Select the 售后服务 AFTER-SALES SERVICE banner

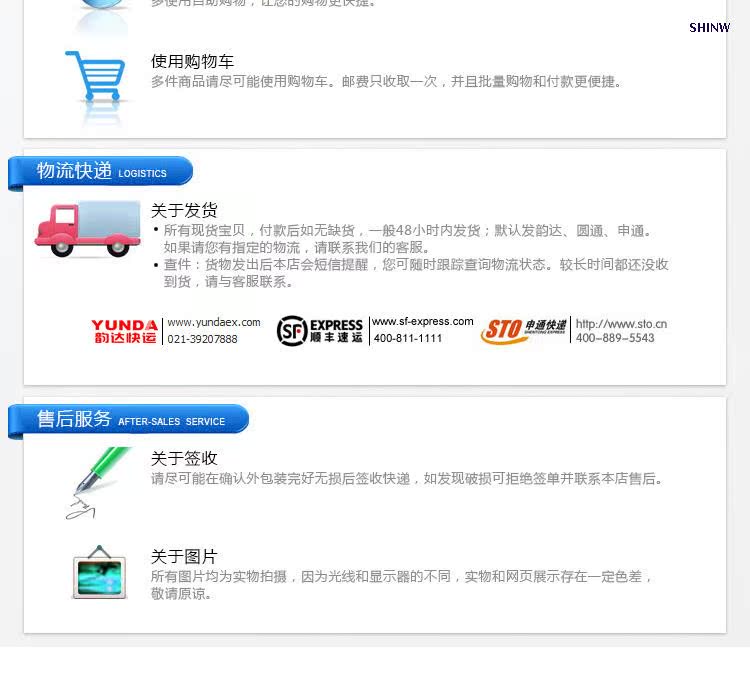click(128, 419)
